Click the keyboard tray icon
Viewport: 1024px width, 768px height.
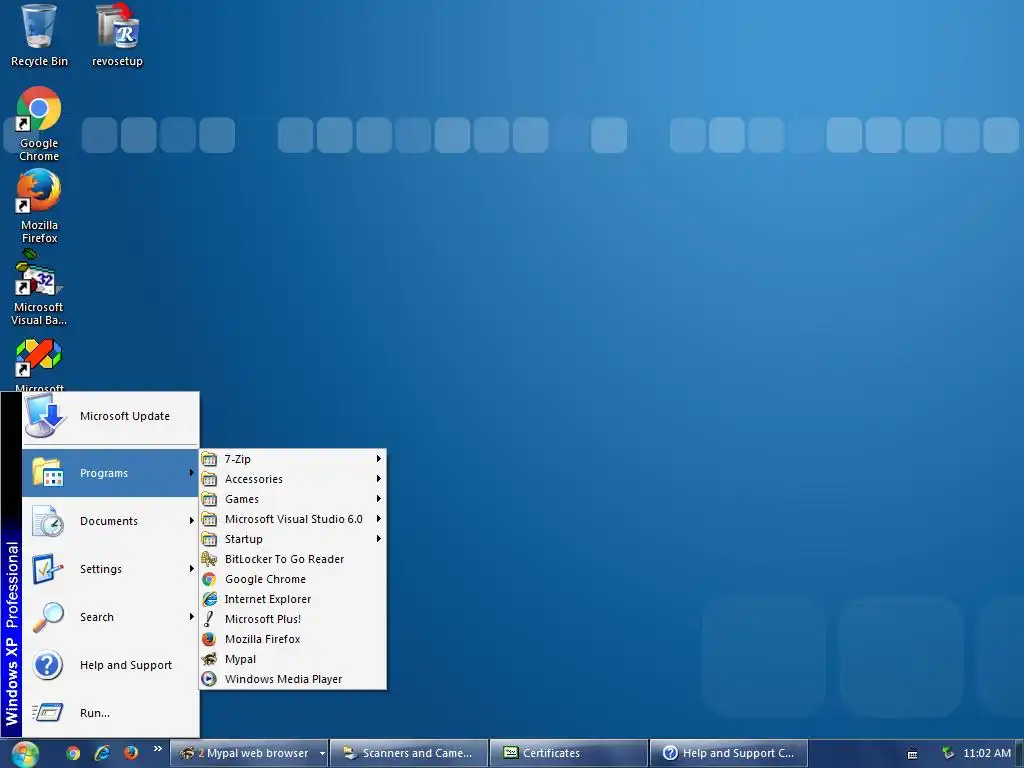[912, 754]
